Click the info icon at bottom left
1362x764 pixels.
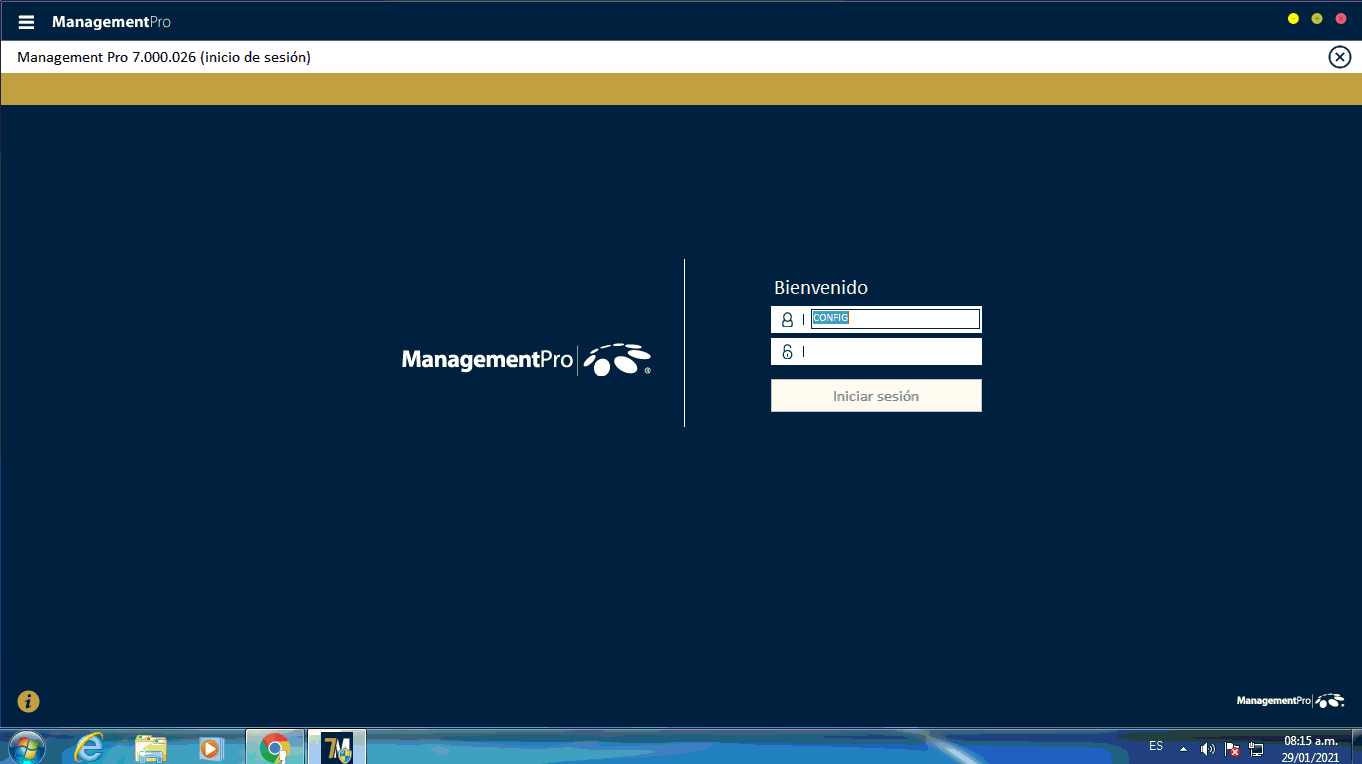coord(28,702)
